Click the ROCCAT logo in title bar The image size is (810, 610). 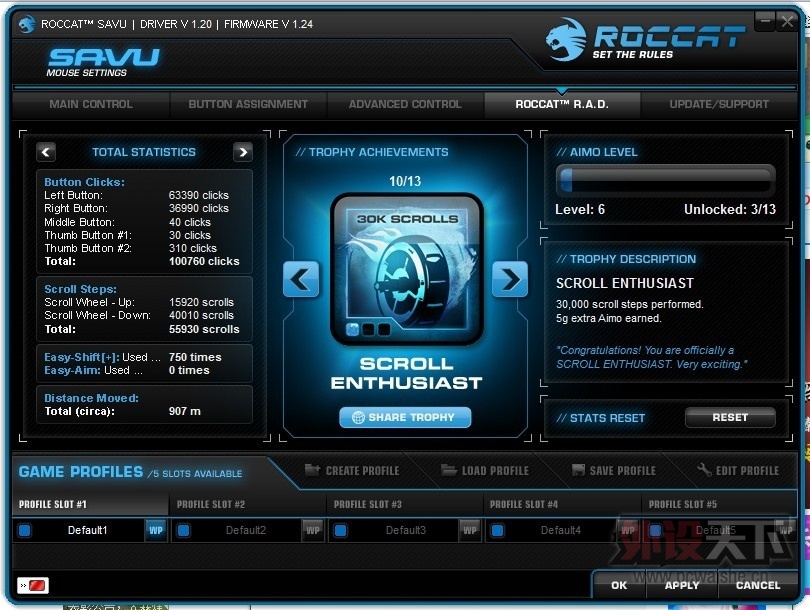tap(27, 24)
